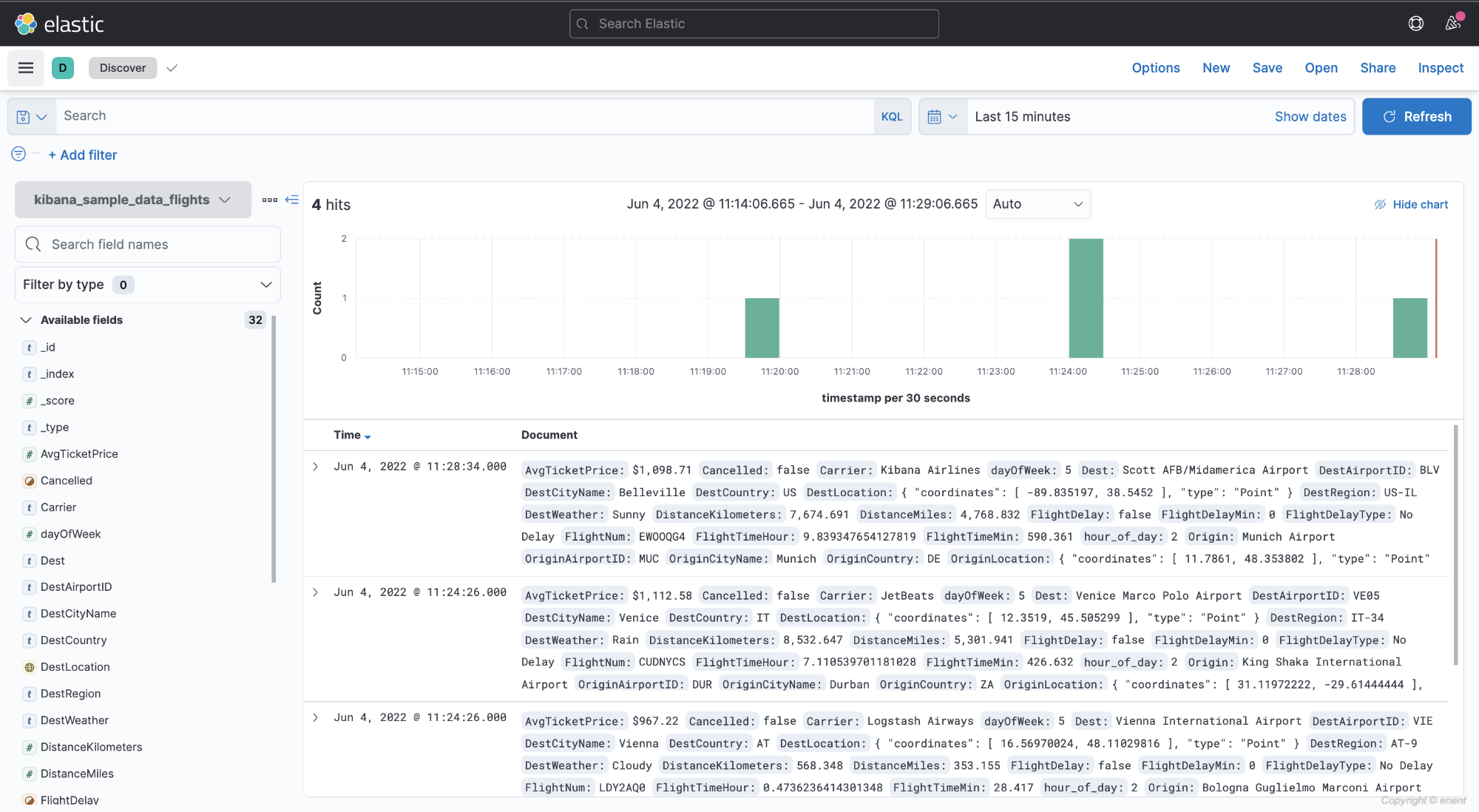Click the histogram bar after 11:28:00
Image resolution: width=1479 pixels, height=812 pixels.
1410,328
